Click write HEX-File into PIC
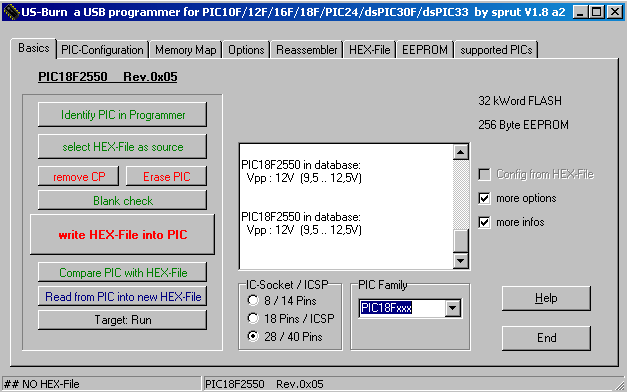The image size is (627, 392). pos(123,234)
